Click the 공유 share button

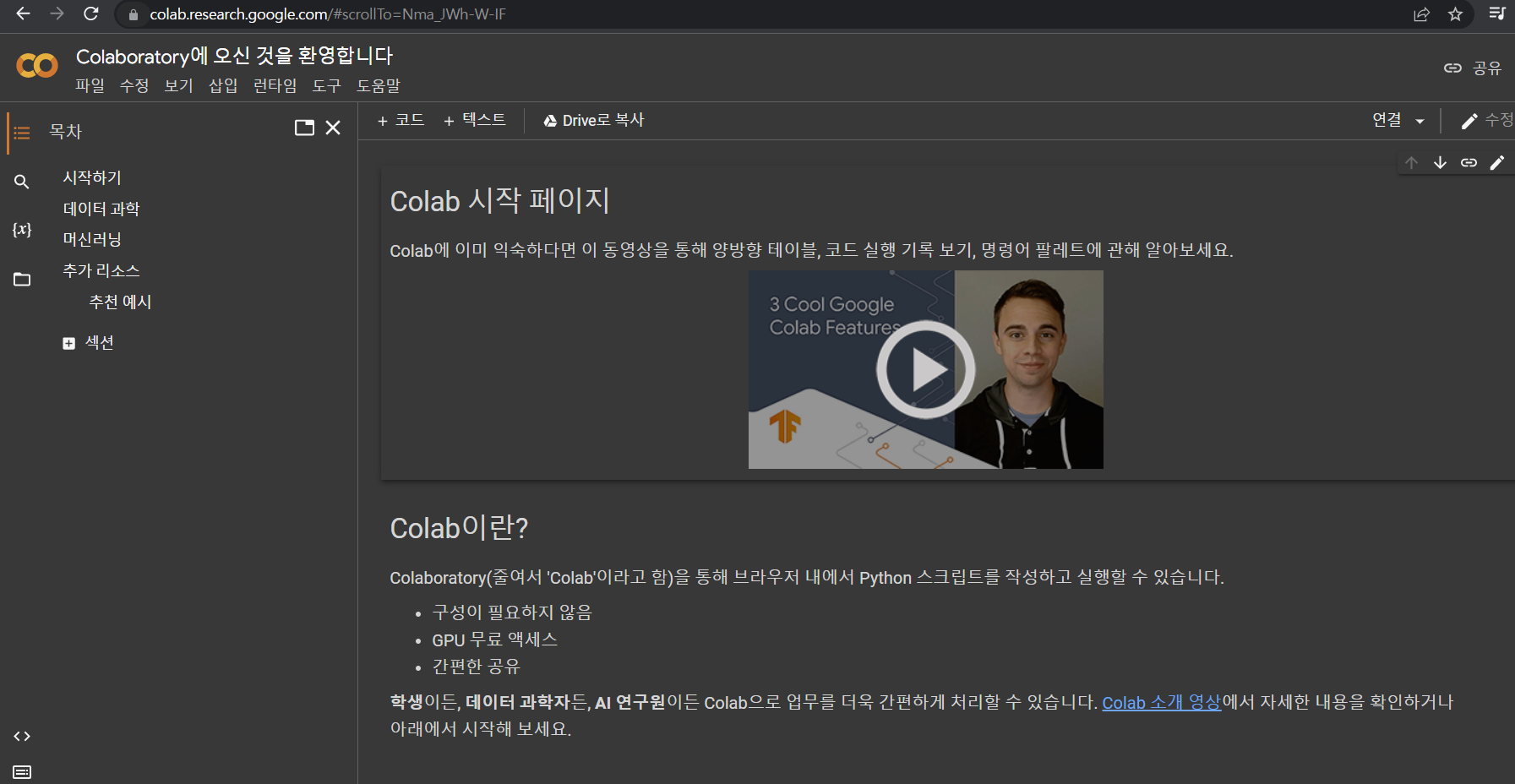coord(1473,68)
